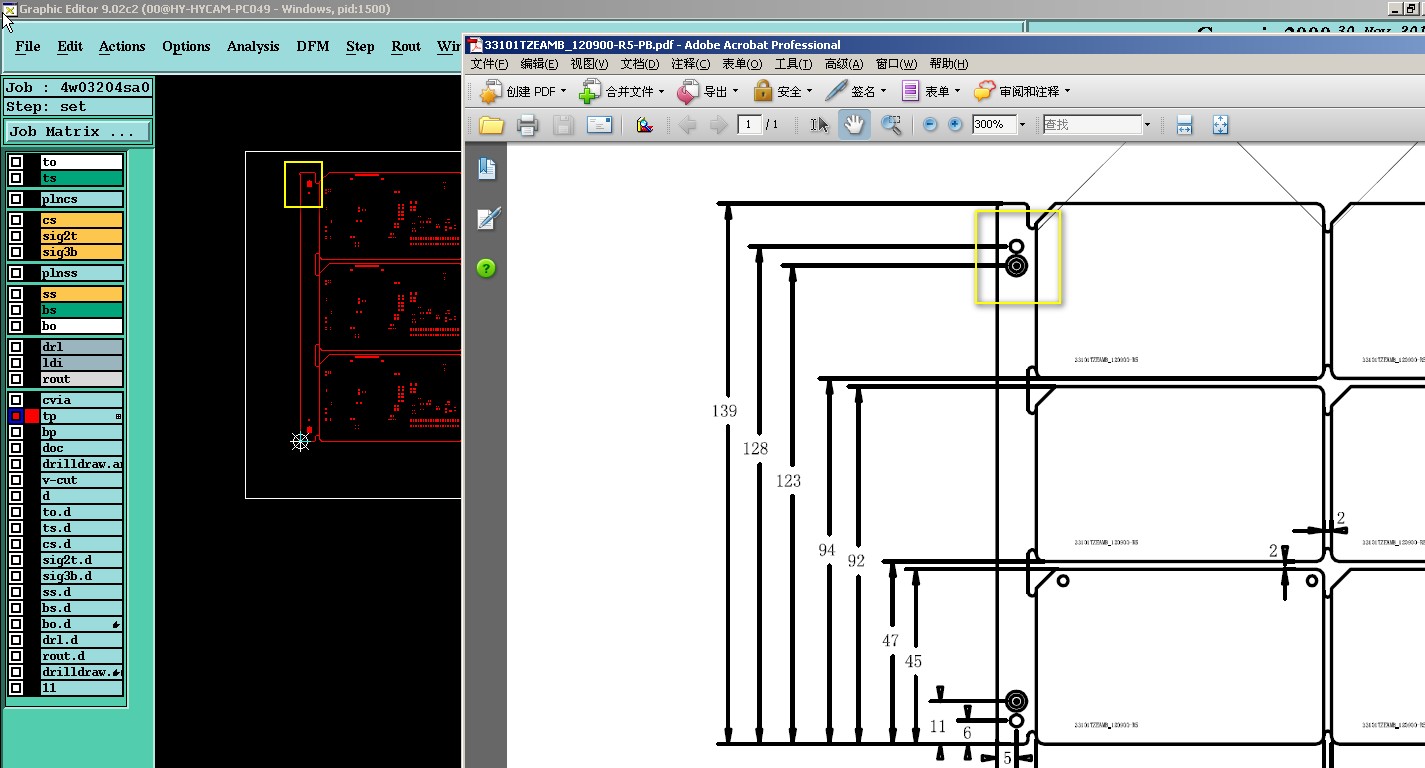Open the Signatures panel pen icon
The width and height of the screenshot is (1425, 768).
487,218
